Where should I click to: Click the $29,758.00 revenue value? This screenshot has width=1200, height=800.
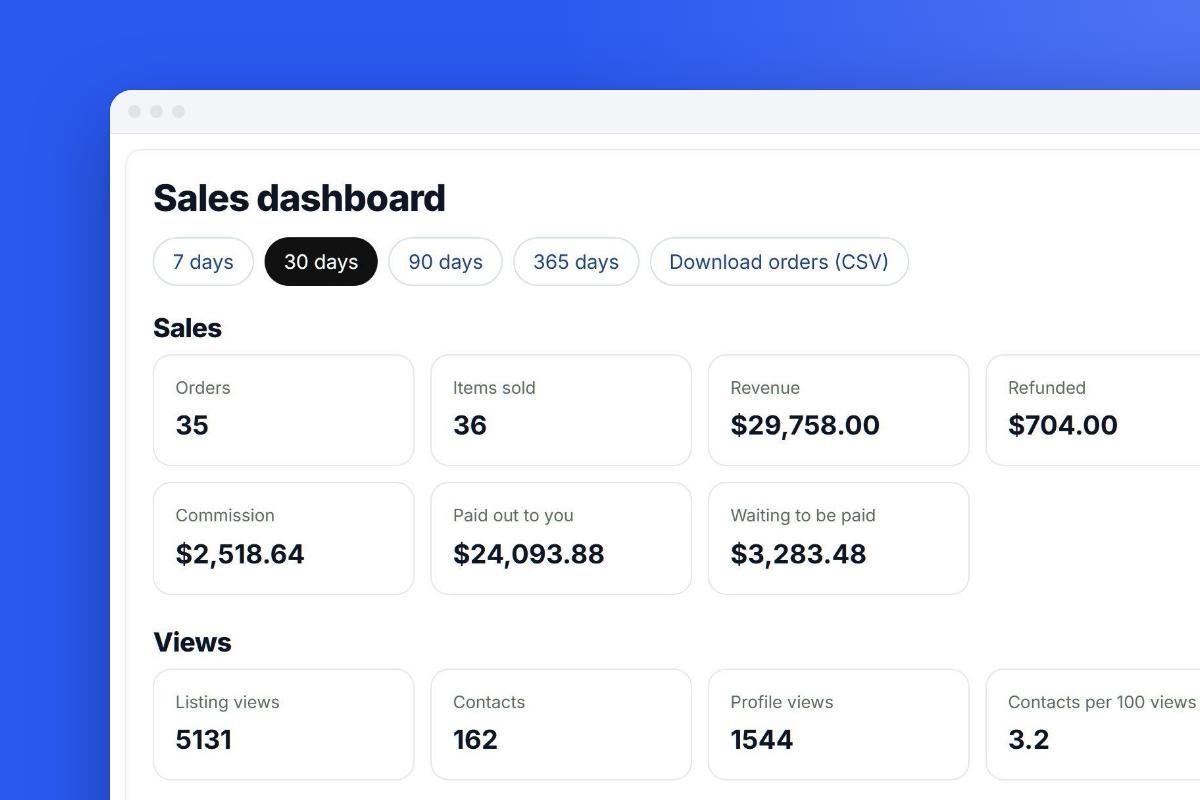pyautogui.click(x=805, y=425)
